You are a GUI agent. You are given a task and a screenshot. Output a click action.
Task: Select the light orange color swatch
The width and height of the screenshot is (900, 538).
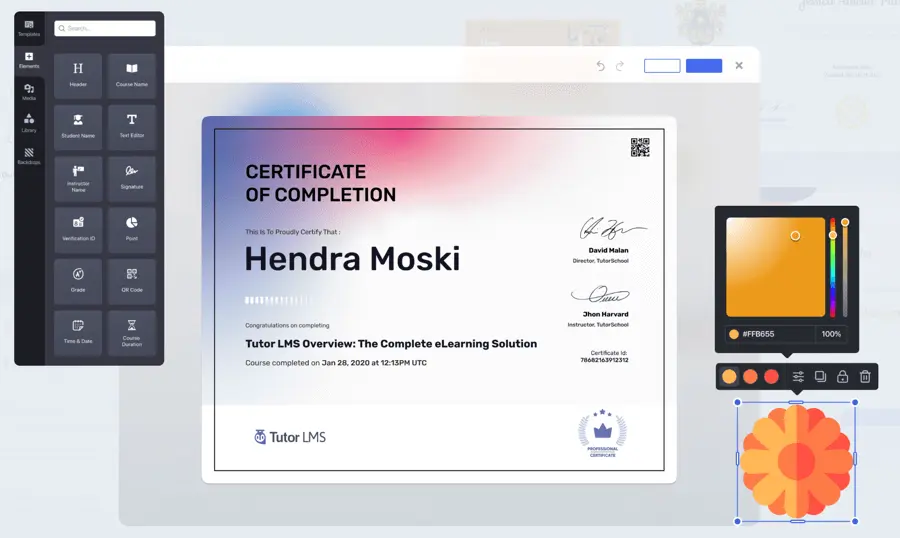click(729, 377)
